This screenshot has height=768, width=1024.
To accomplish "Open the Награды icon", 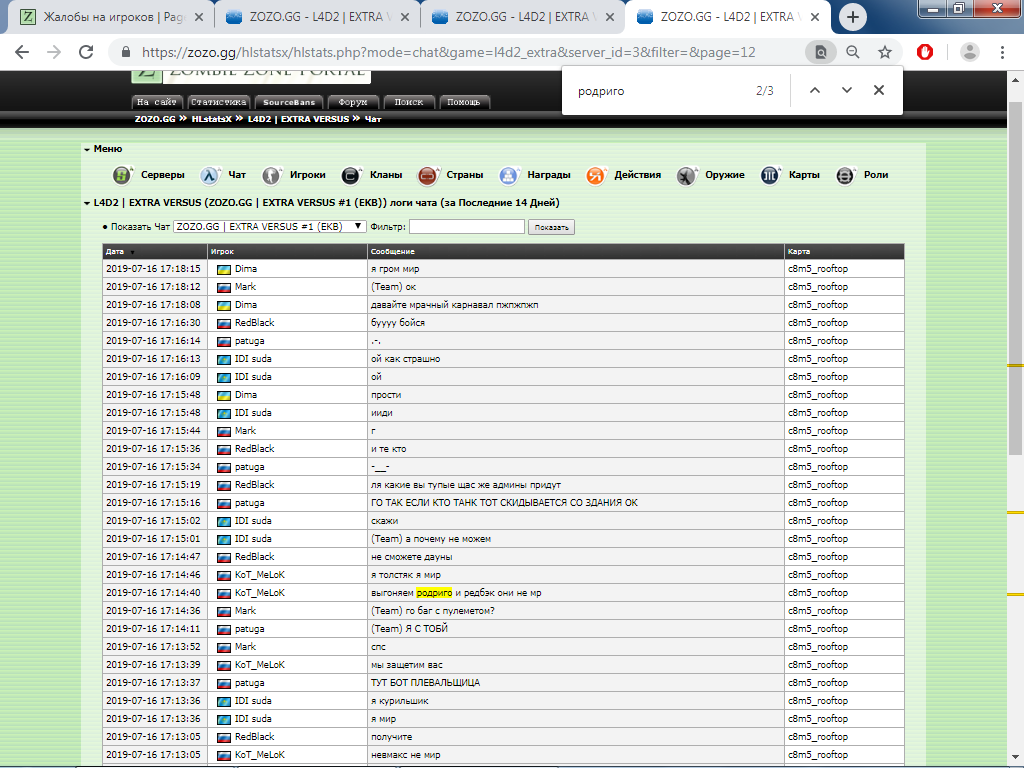I will [510, 175].
